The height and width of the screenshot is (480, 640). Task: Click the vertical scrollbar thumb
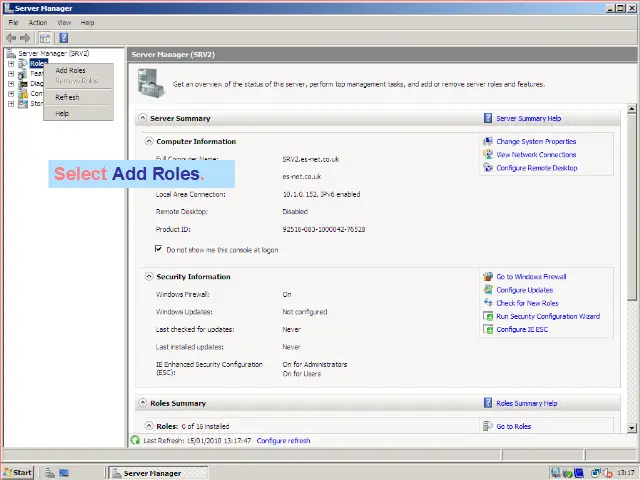[x=631, y=207]
